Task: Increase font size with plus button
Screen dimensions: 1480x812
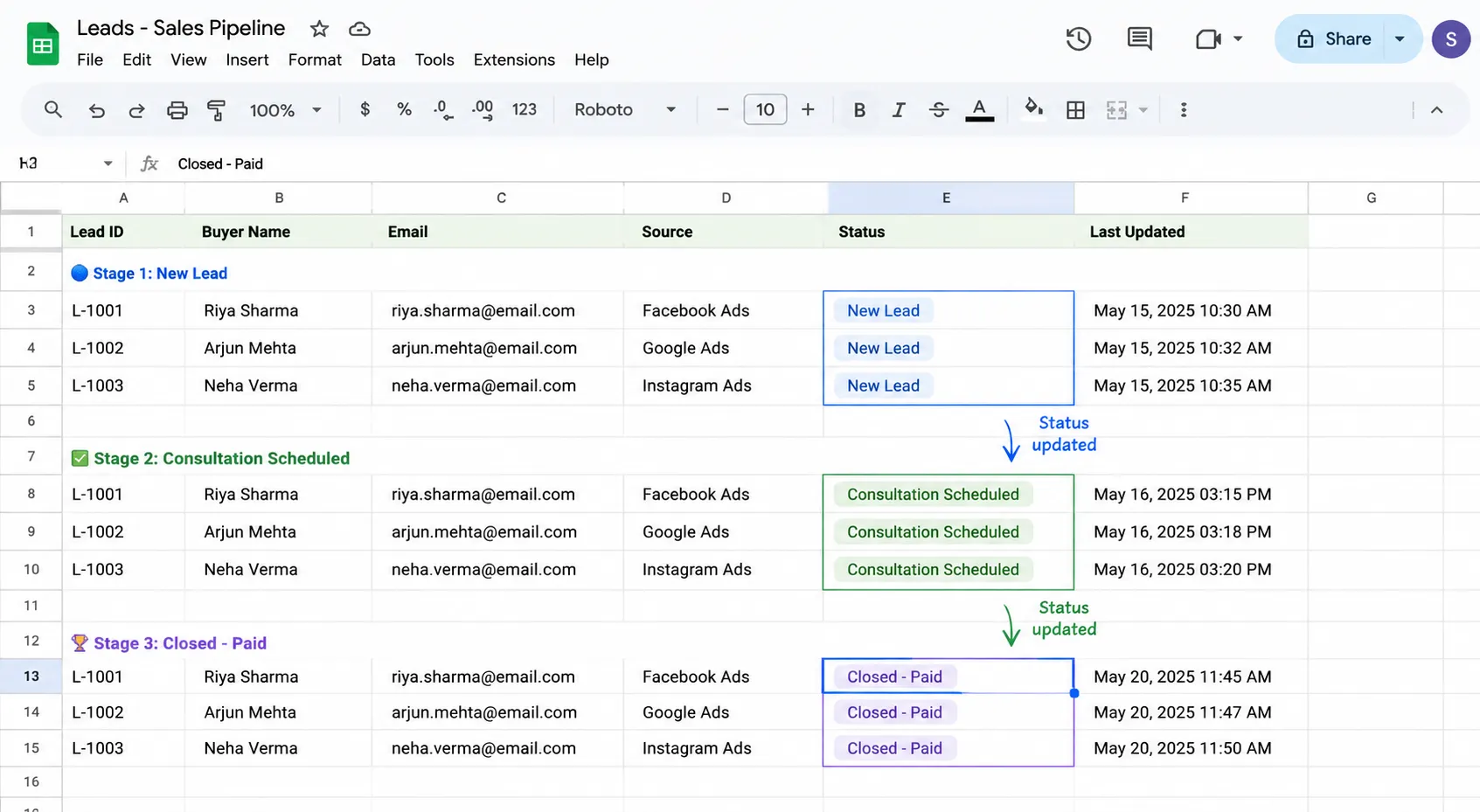Action: (808, 109)
